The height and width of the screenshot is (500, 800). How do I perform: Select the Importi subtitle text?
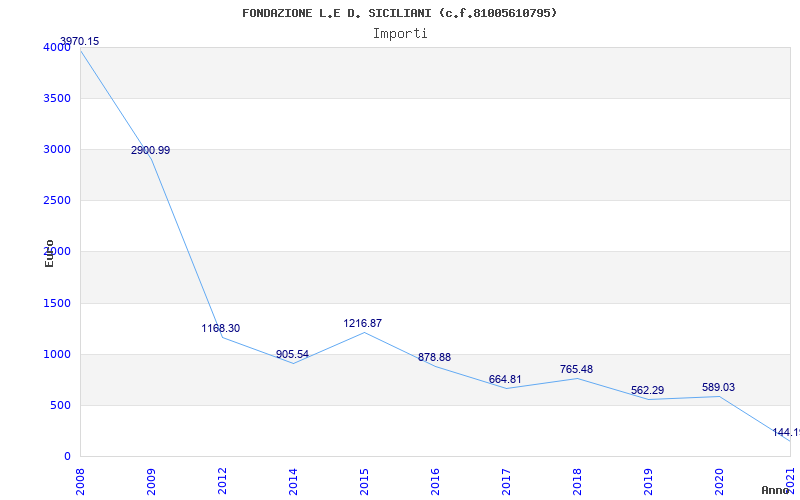click(x=400, y=33)
